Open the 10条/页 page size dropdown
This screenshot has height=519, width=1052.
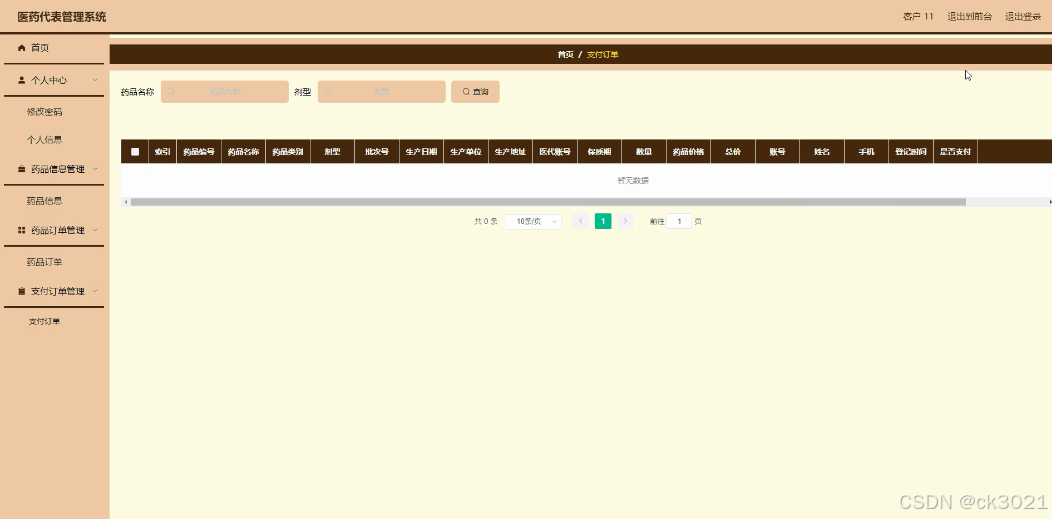pos(533,221)
